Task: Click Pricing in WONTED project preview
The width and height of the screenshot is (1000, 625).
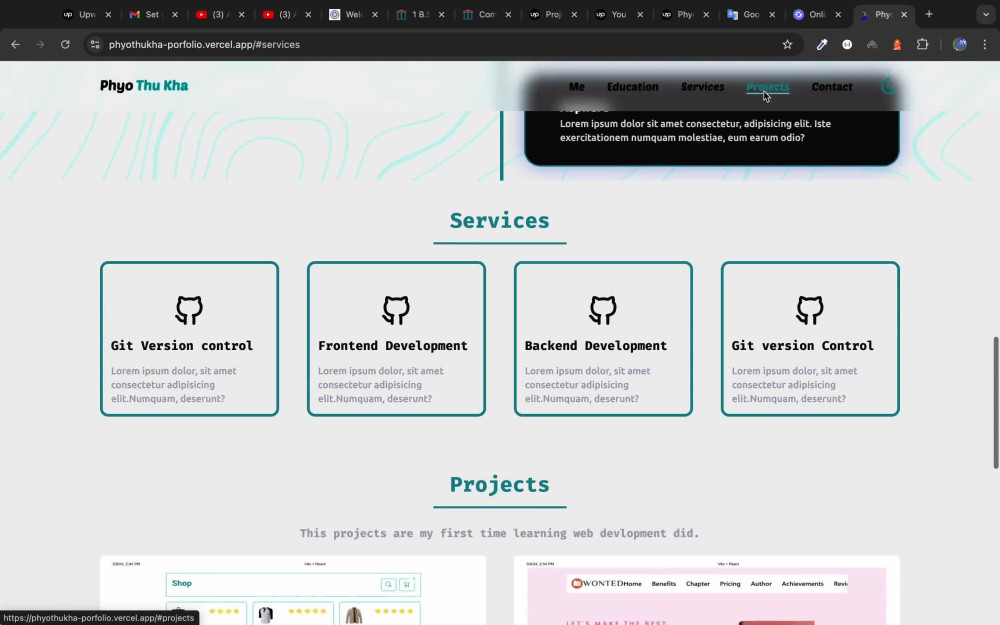Action: coord(730,584)
